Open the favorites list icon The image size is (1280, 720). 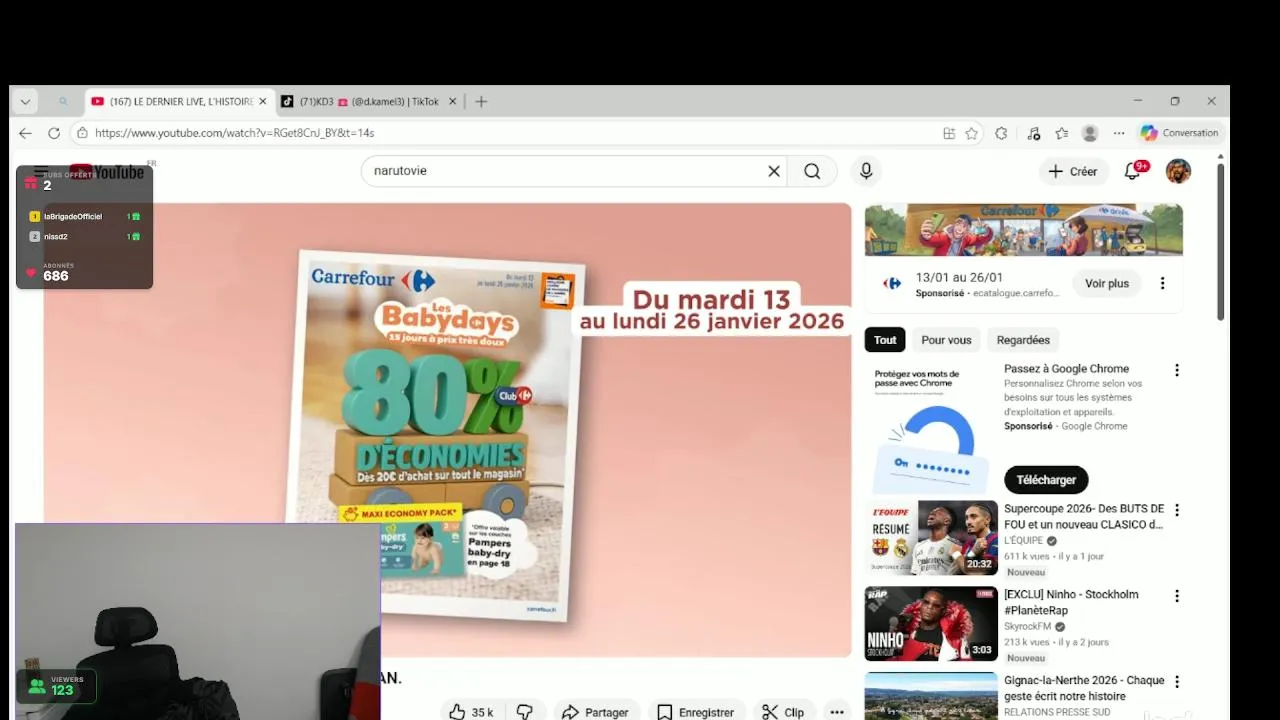(x=1062, y=133)
